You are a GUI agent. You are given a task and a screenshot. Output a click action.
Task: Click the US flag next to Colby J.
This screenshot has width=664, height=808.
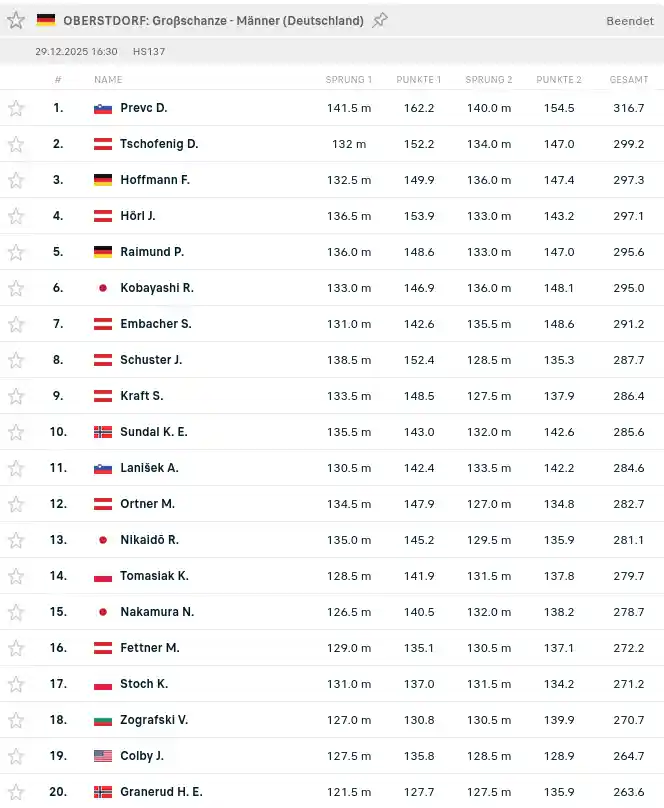click(x=103, y=756)
